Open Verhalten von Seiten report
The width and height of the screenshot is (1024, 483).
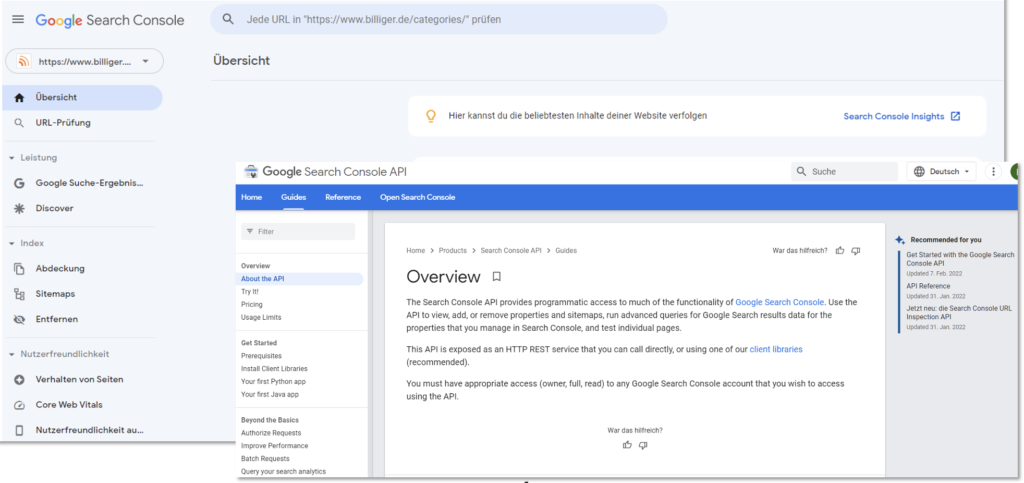click(x=82, y=379)
